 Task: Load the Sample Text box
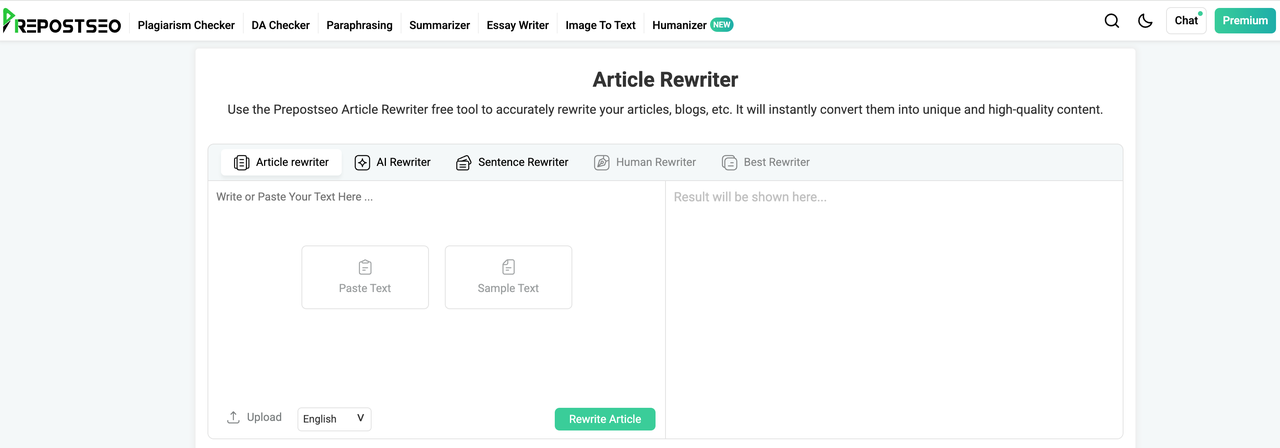509,277
